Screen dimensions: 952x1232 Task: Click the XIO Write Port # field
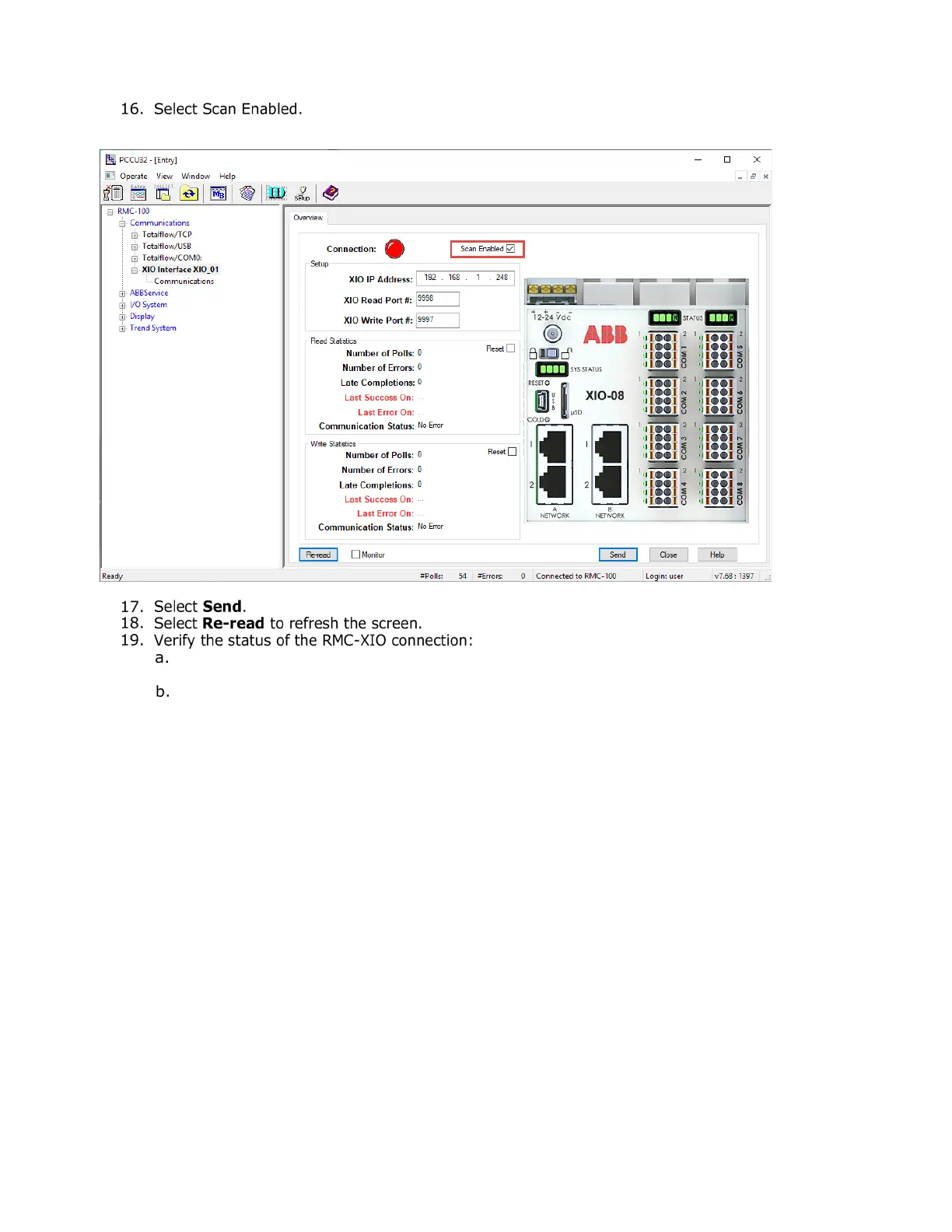click(x=438, y=320)
